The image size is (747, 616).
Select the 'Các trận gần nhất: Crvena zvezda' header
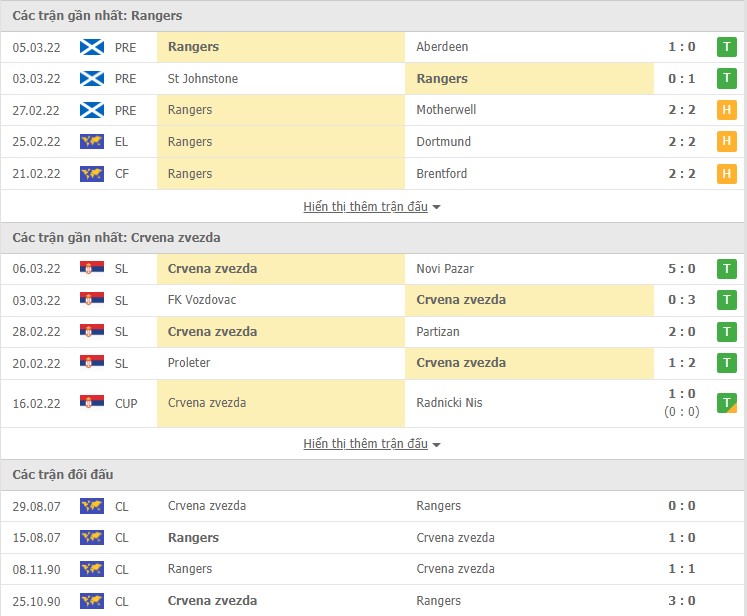coord(117,238)
